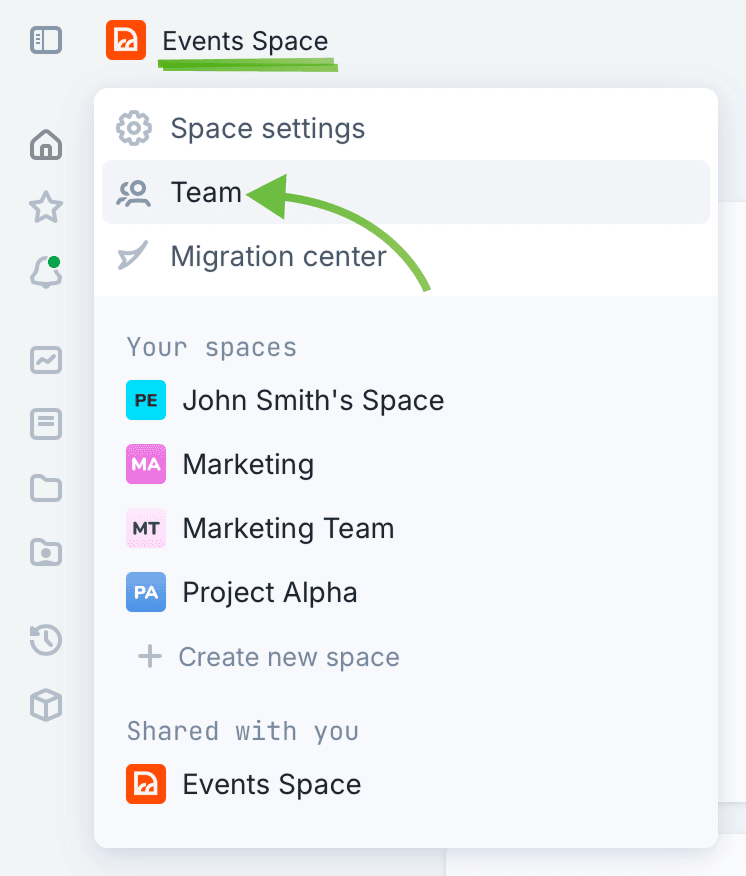This screenshot has height=876, width=746.
Task: Select Team from the menu
Action: click(206, 192)
